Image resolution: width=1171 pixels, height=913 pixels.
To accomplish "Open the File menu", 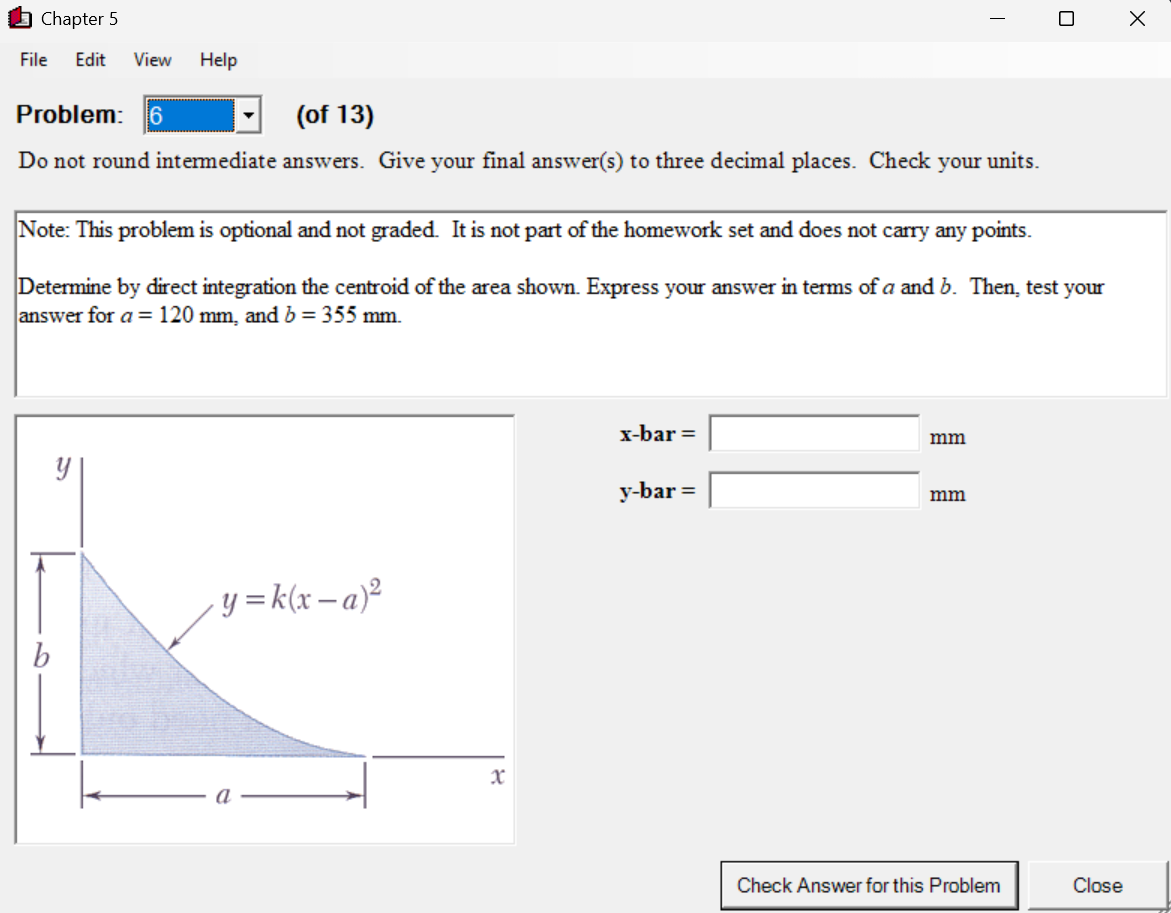I will (x=33, y=60).
